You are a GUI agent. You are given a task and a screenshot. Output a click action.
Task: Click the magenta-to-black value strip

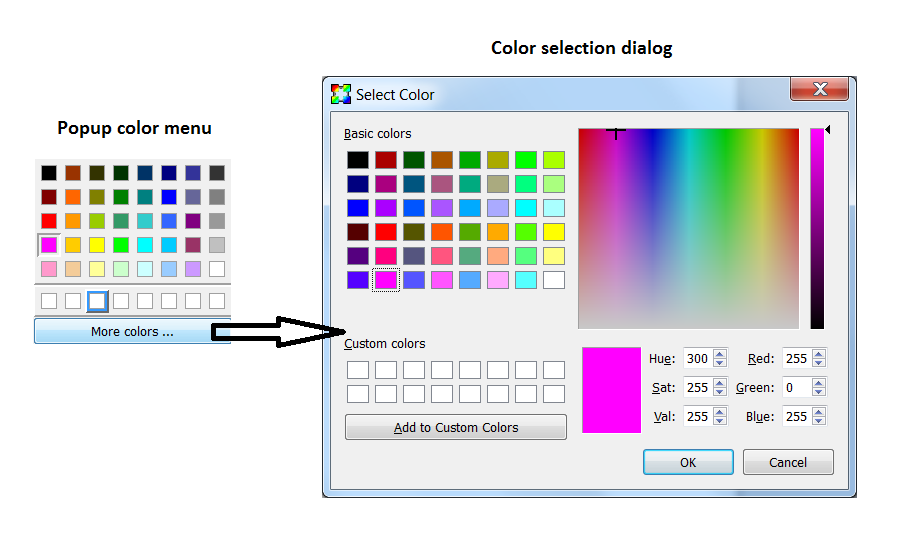pyautogui.click(x=817, y=229)
